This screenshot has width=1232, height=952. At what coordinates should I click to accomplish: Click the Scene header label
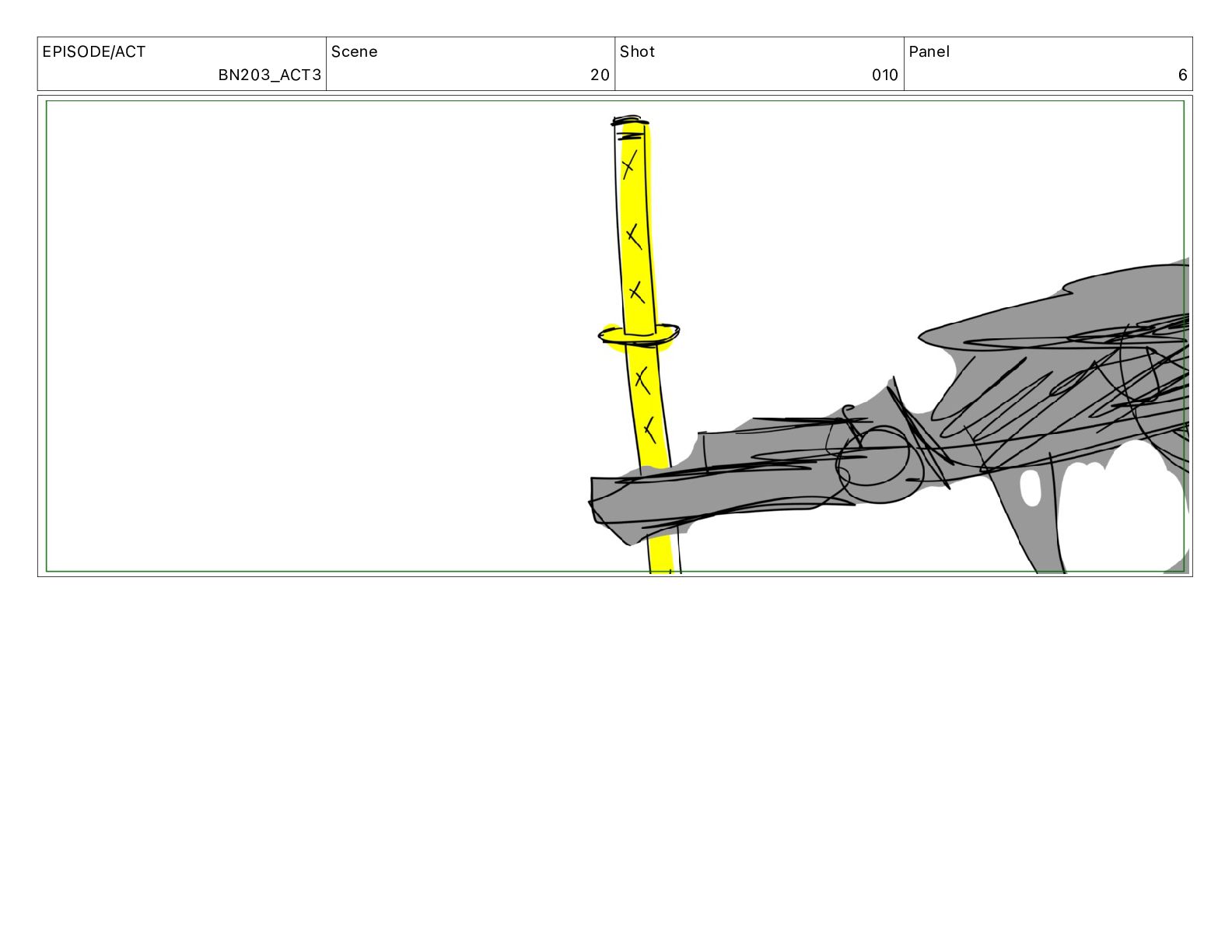coord(355,52)
